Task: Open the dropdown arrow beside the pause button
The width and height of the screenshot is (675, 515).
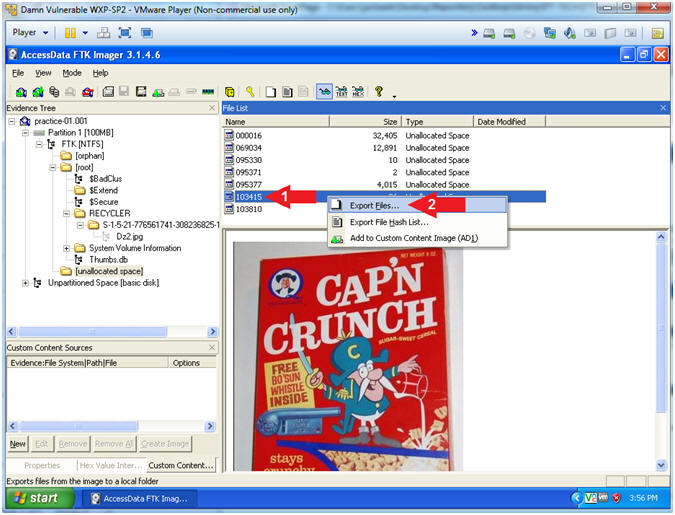Action: (x=85, y=33)
